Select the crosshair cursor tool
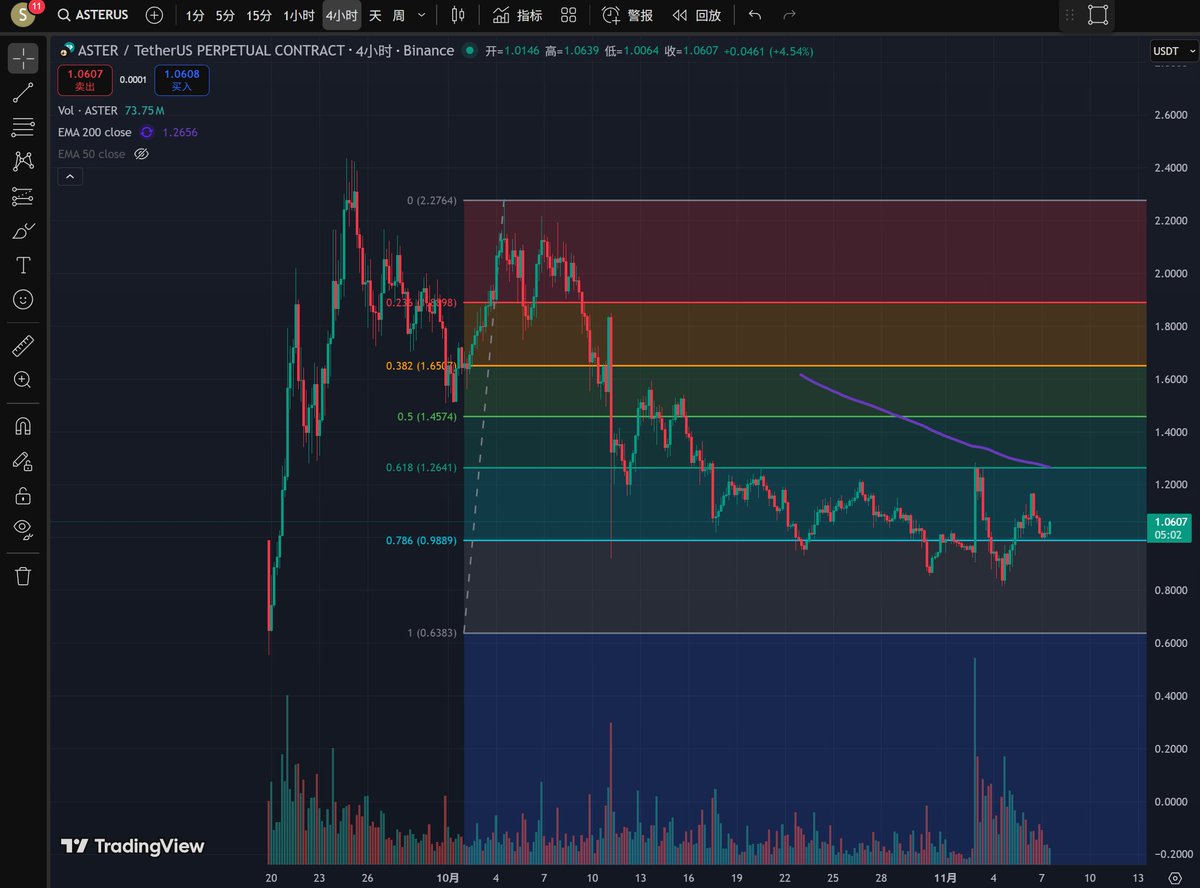The height and width of the screenshot is (888, 1200). [23, 59]
